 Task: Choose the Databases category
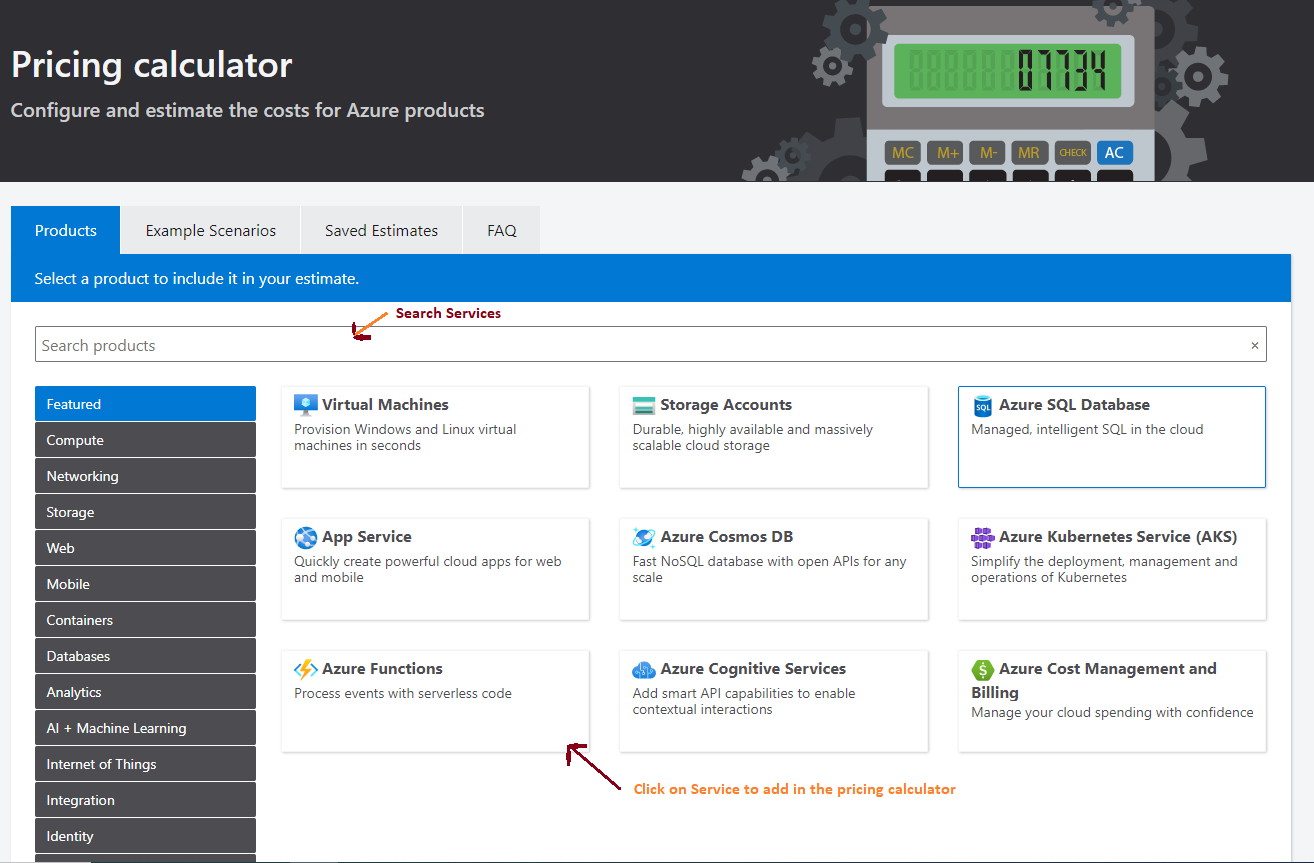(x=145, y=656)
